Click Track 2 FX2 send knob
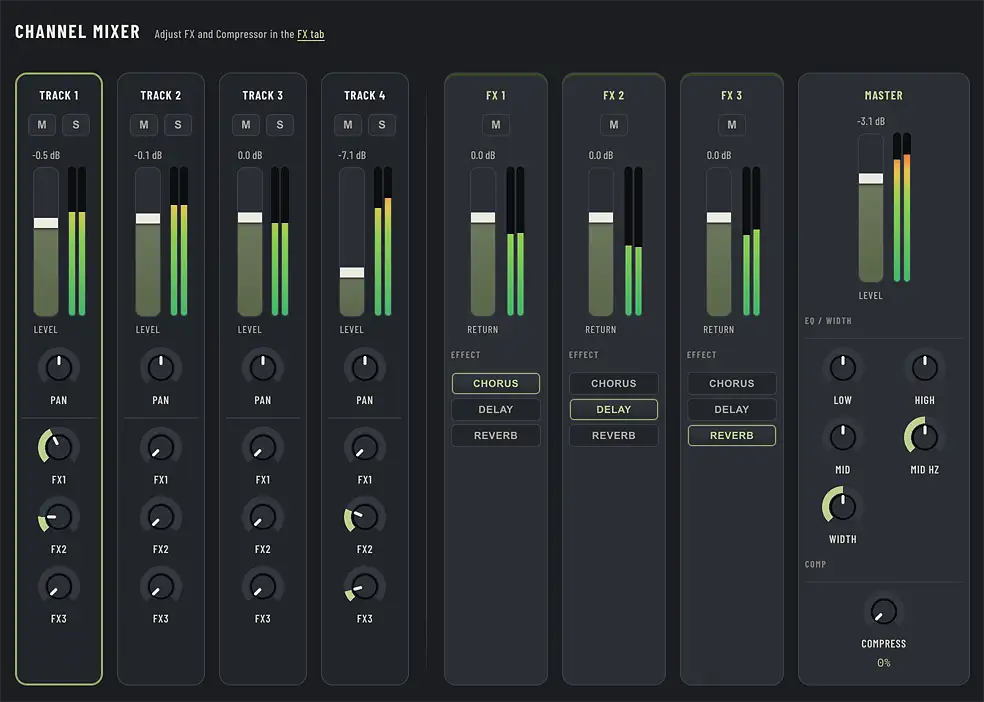Viewport: 984px width, 702px height. (x=161, y=517)
